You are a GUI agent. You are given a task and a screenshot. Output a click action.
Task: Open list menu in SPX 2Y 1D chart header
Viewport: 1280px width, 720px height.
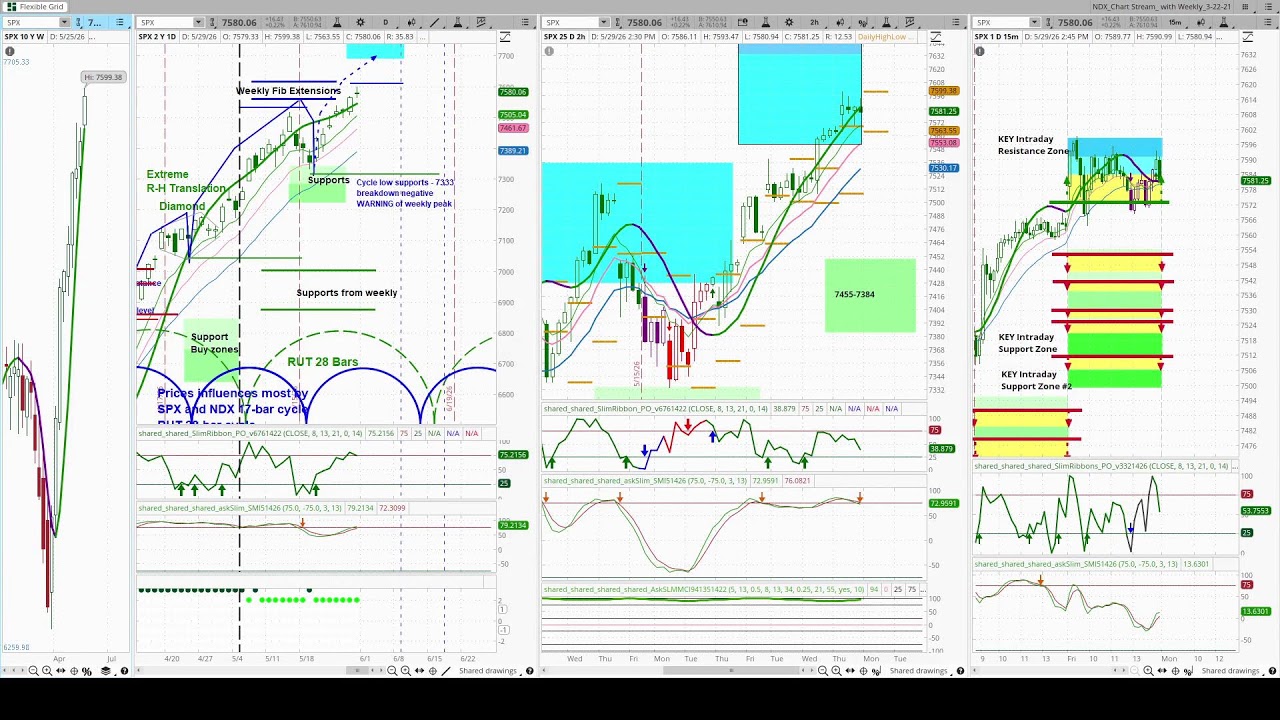coord(525,22)
